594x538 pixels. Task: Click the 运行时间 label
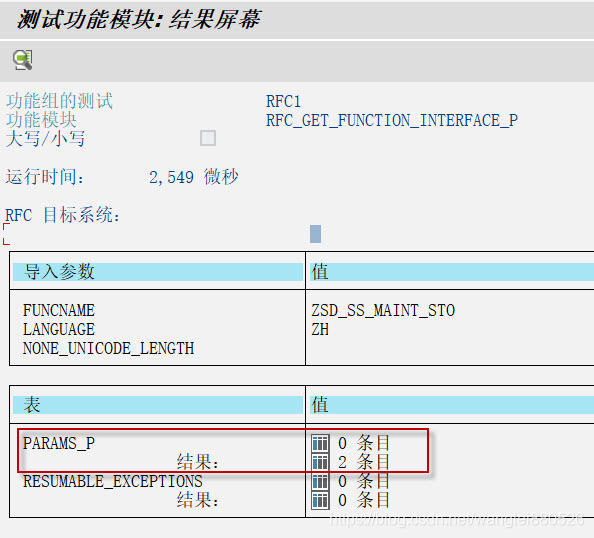pyautogui.click(x=45, y=177)
